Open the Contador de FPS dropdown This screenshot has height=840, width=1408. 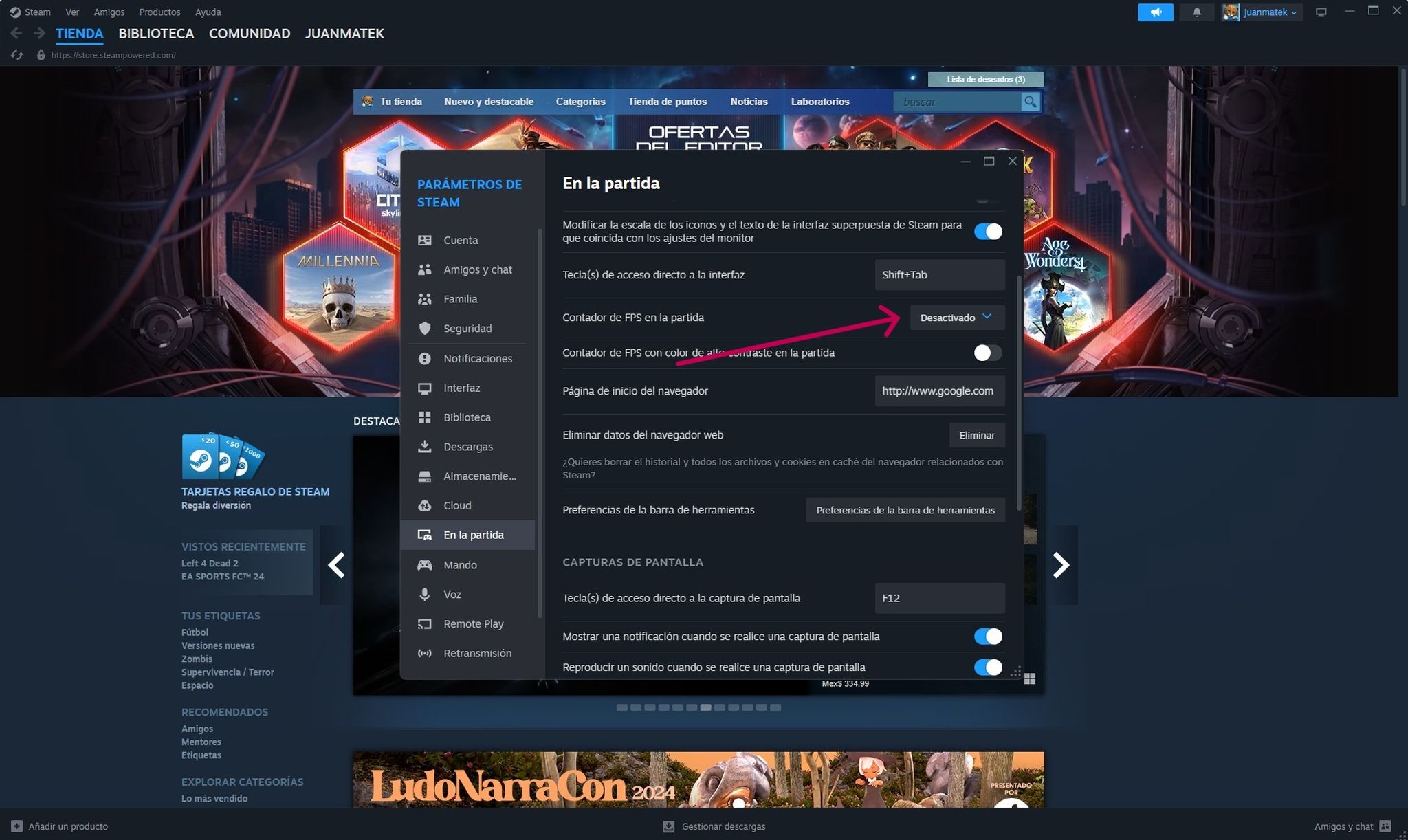957,317
